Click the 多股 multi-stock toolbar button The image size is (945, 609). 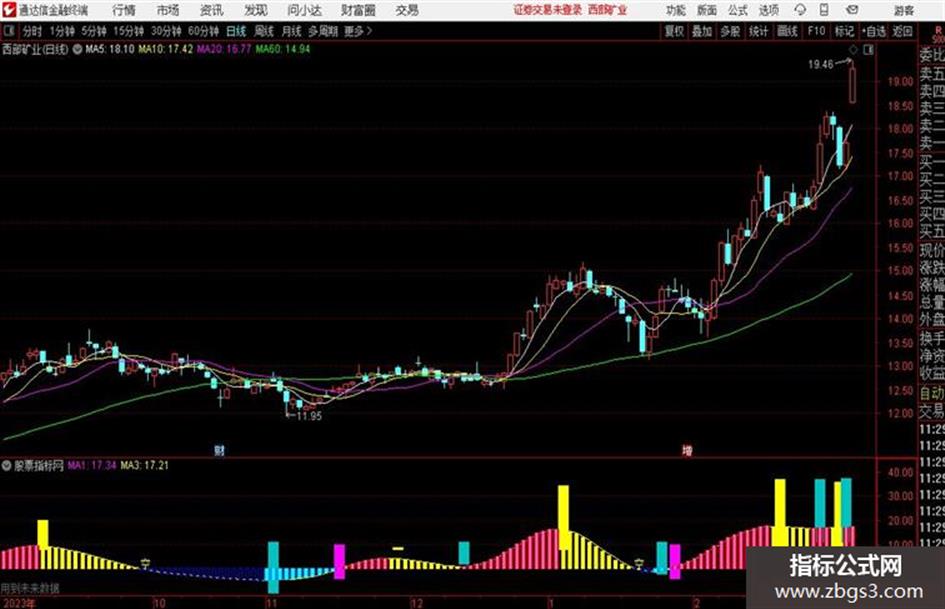click(730, 31)
